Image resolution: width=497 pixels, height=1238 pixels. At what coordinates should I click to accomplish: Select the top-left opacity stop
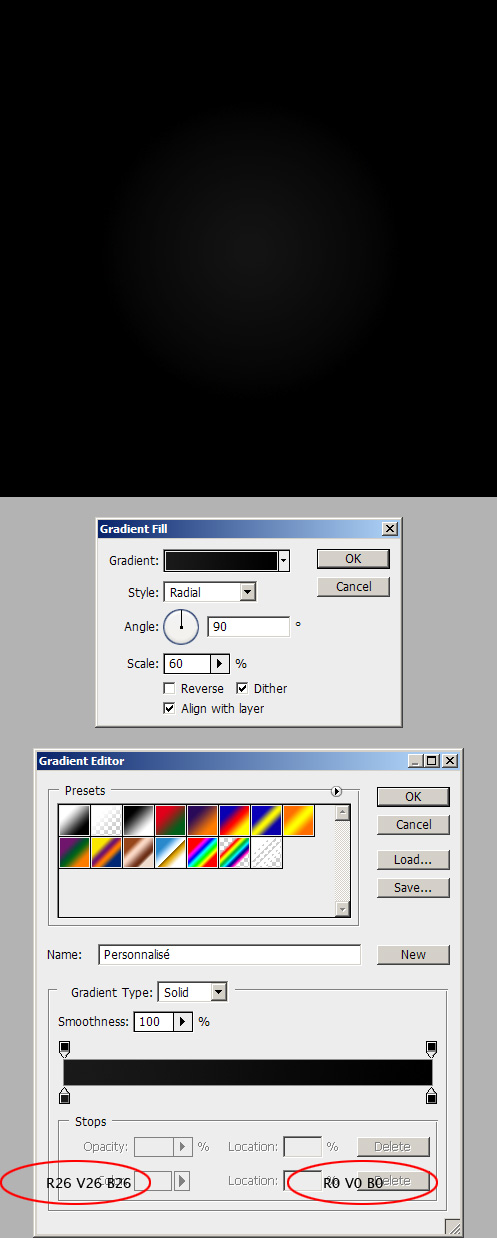(65, 1048)
